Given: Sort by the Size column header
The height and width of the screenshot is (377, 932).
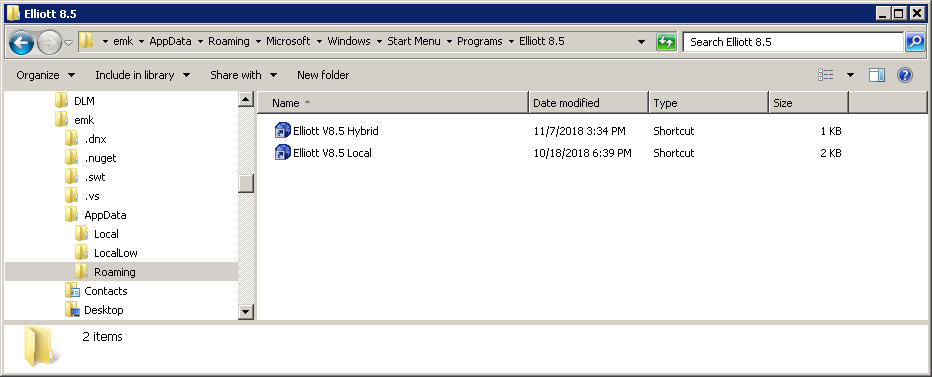Looking at the screenshot, I should [808, 103].
